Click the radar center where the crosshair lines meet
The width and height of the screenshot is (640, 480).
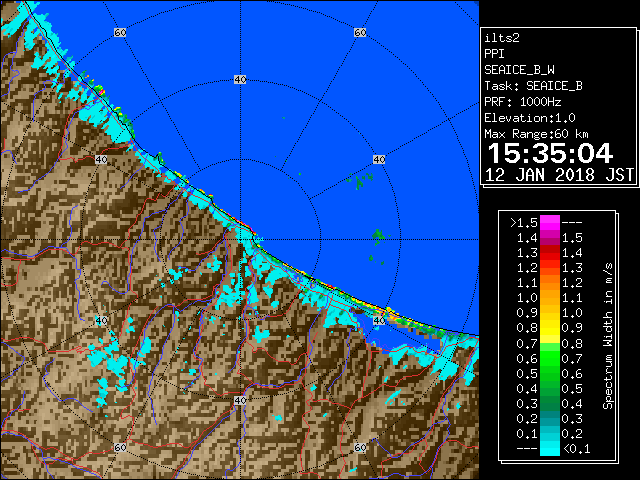(x=240, y=240)
